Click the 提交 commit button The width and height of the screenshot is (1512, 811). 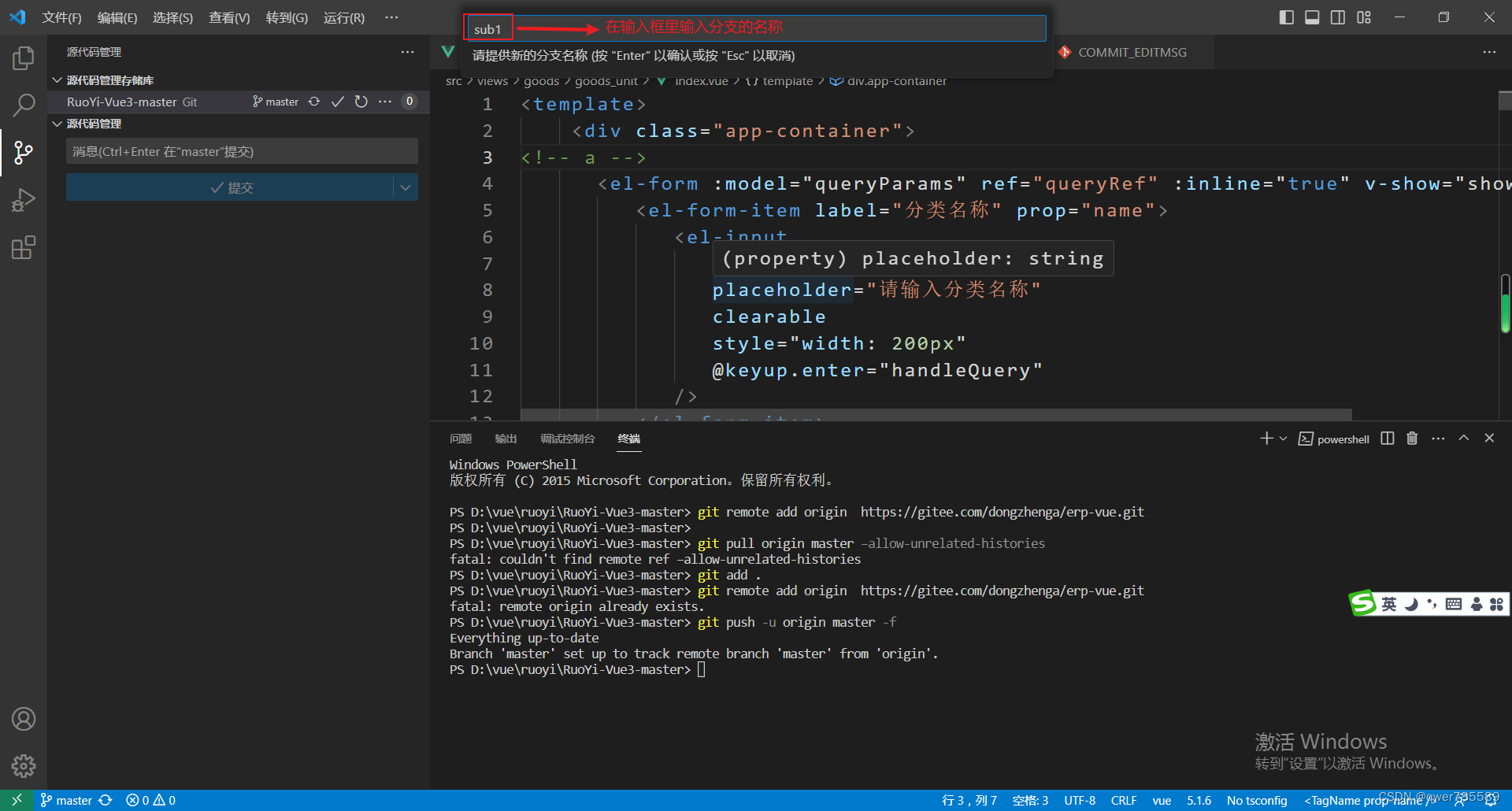230,187
